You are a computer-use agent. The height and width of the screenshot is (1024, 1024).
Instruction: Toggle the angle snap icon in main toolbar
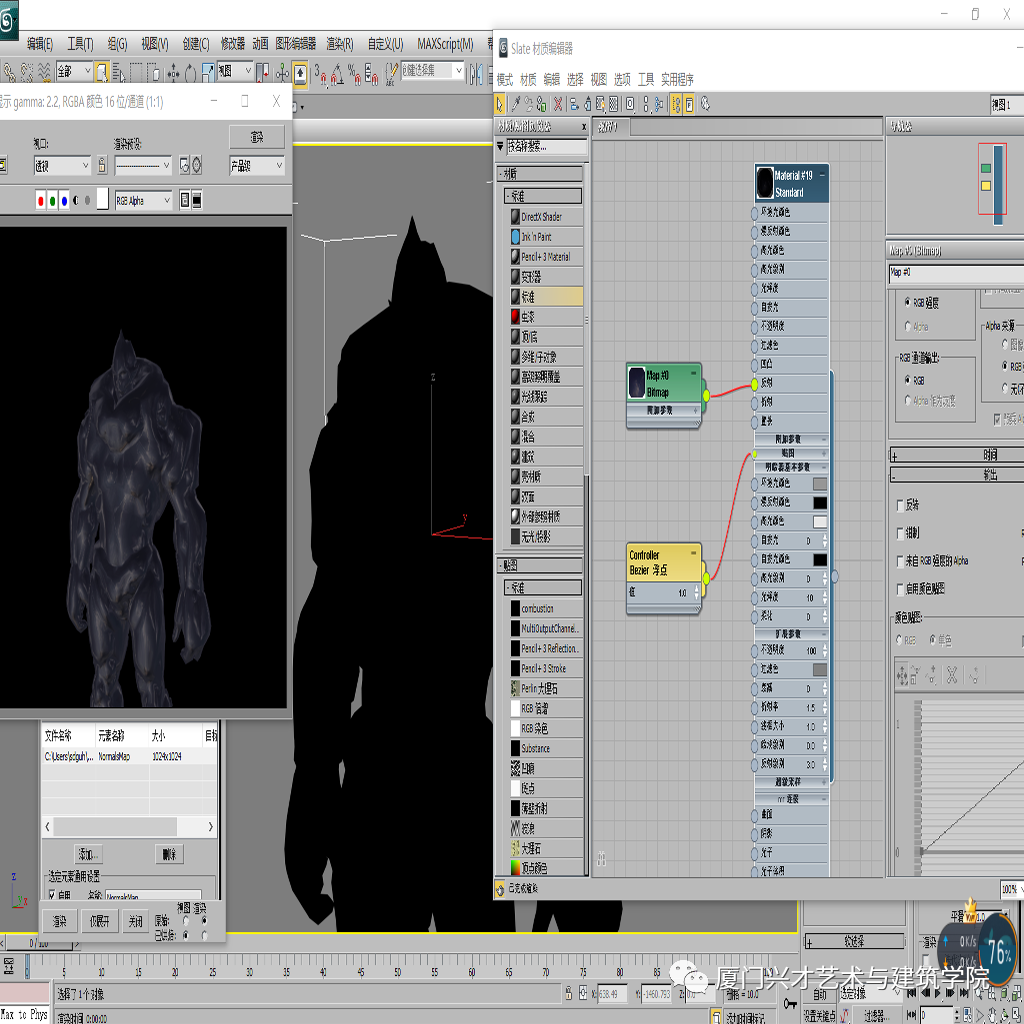pyautogui.click(x=339, y=72)
